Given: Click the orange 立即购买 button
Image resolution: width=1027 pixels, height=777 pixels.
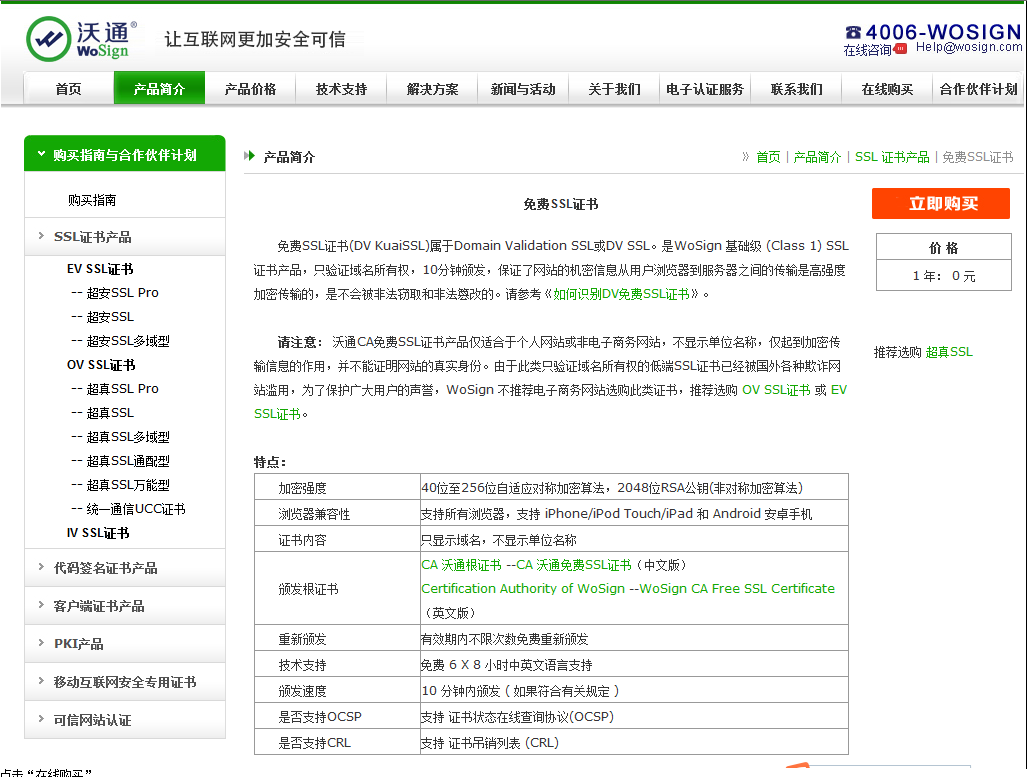Looking at the screenshot, I should pos(941,204).
